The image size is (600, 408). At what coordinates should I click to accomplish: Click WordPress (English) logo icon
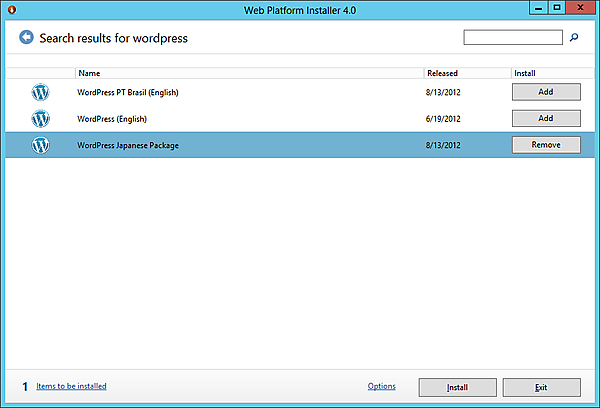(40, 118)
